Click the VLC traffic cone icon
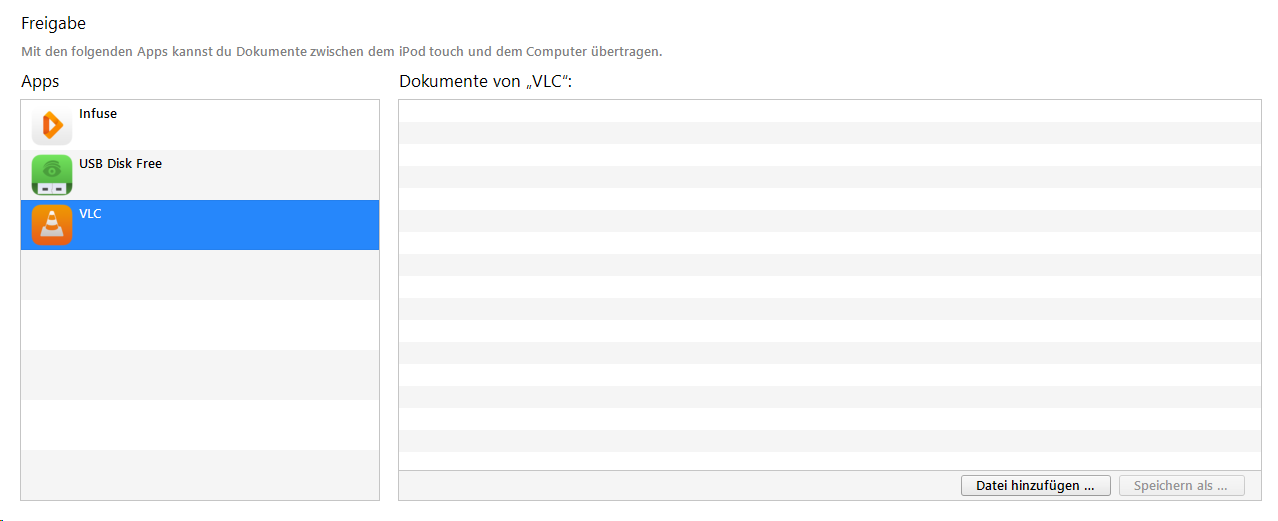Viewport: 1278px width, 521px height. [x=52, y=225]
